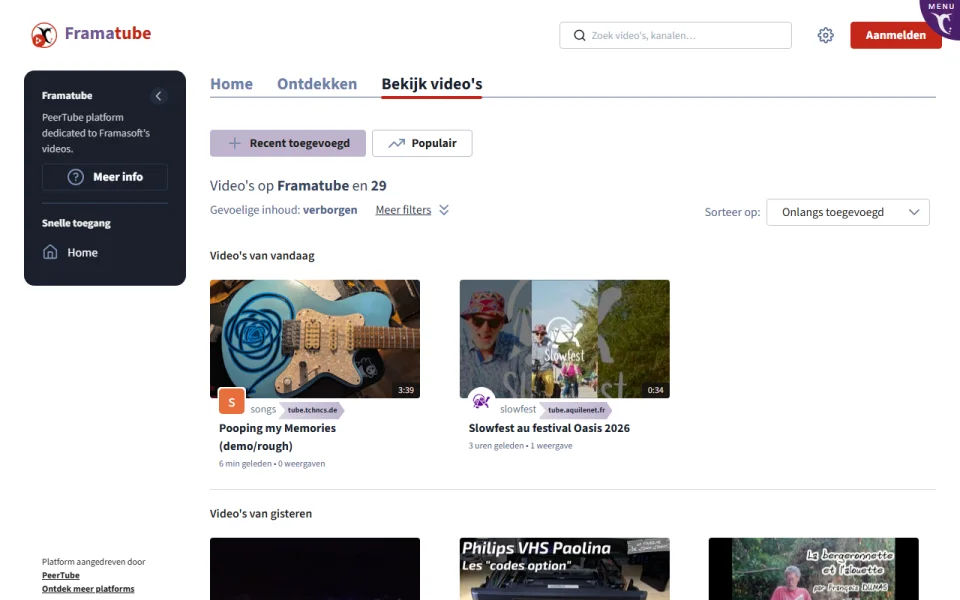Click the songs channel name
The width and height of the screenshot is (960, 600).
click(263, 409)
